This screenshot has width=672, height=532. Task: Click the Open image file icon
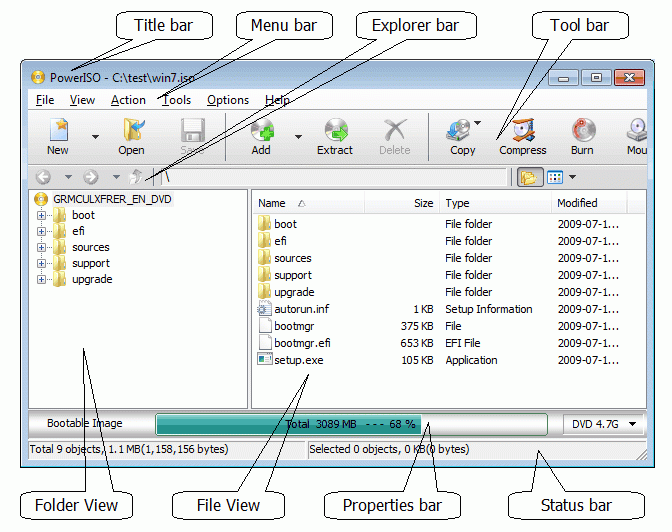point(134,130)
